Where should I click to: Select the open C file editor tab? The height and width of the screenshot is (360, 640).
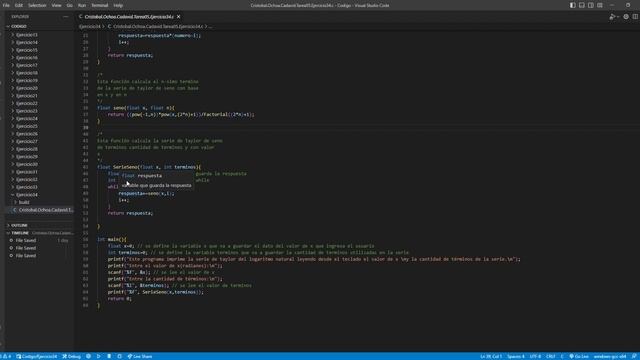coord(129,17)
